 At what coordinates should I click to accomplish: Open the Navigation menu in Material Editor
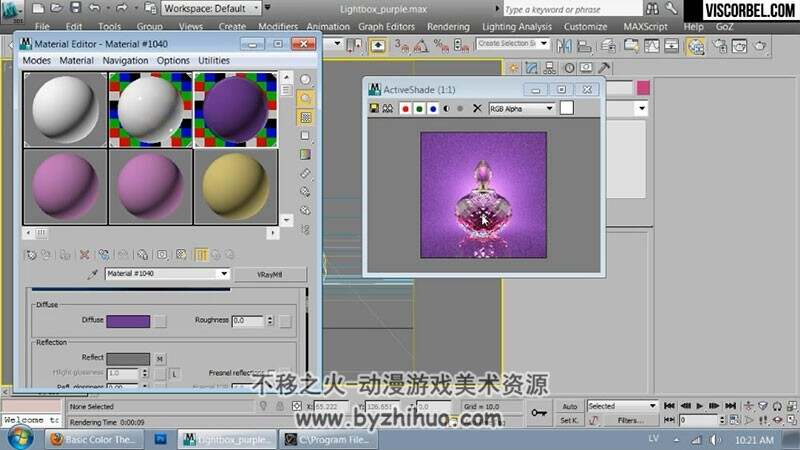[x=125, y=60]
